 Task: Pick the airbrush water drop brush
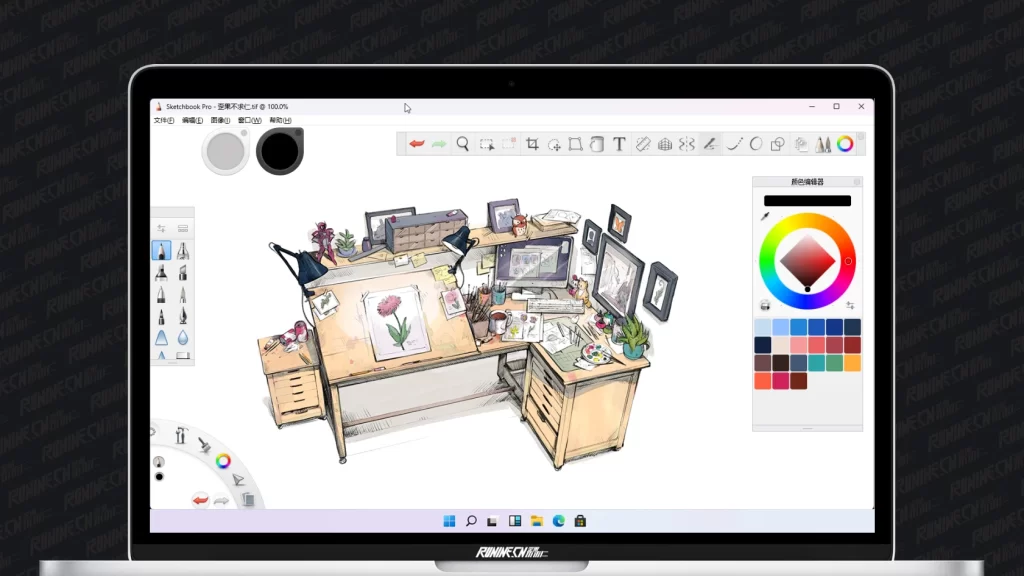click(183, 338)
